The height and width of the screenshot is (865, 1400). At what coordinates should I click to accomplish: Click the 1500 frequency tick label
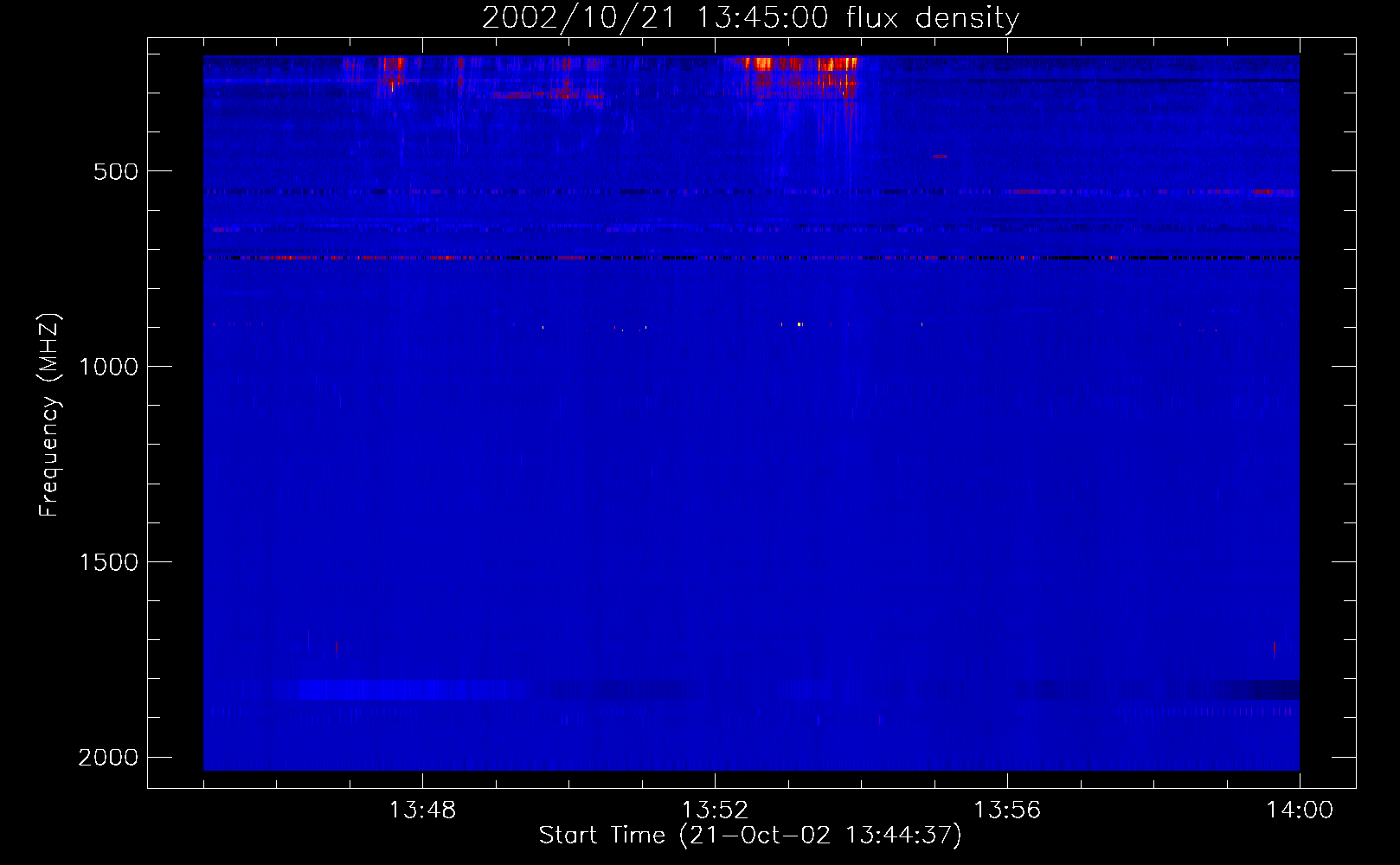(x=108, y=562)
